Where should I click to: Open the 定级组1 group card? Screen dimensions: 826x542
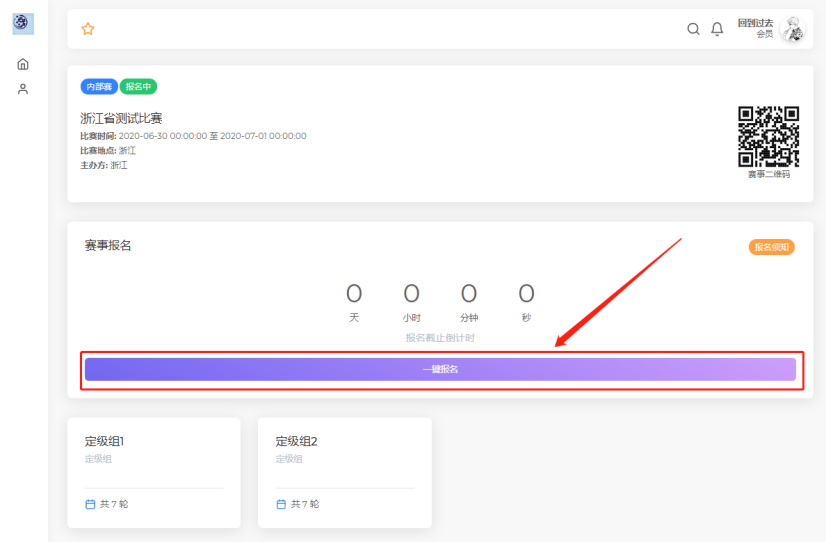(x=154, y=472)
